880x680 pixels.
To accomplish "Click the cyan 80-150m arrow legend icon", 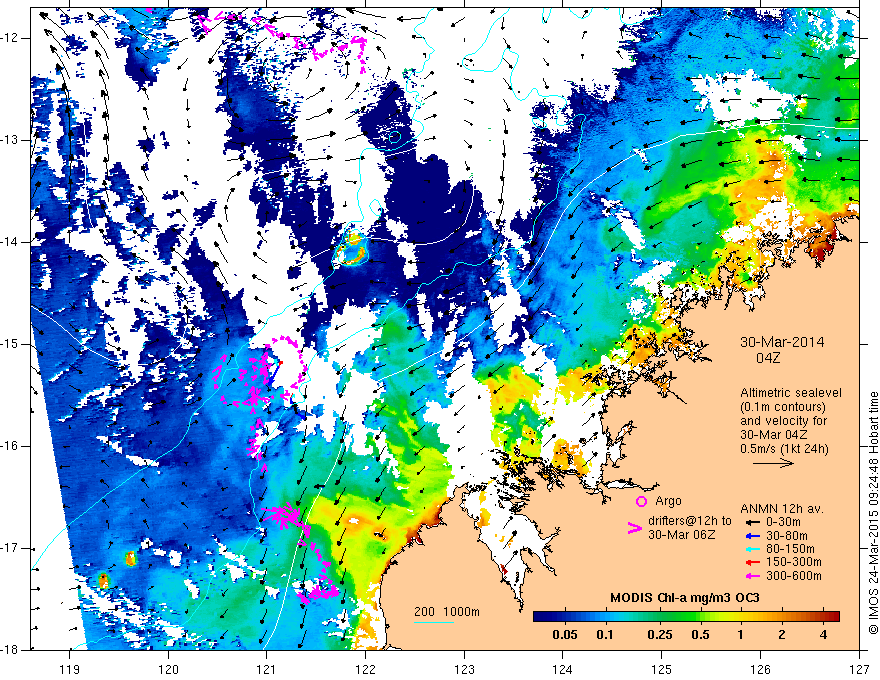I will 753,549.
